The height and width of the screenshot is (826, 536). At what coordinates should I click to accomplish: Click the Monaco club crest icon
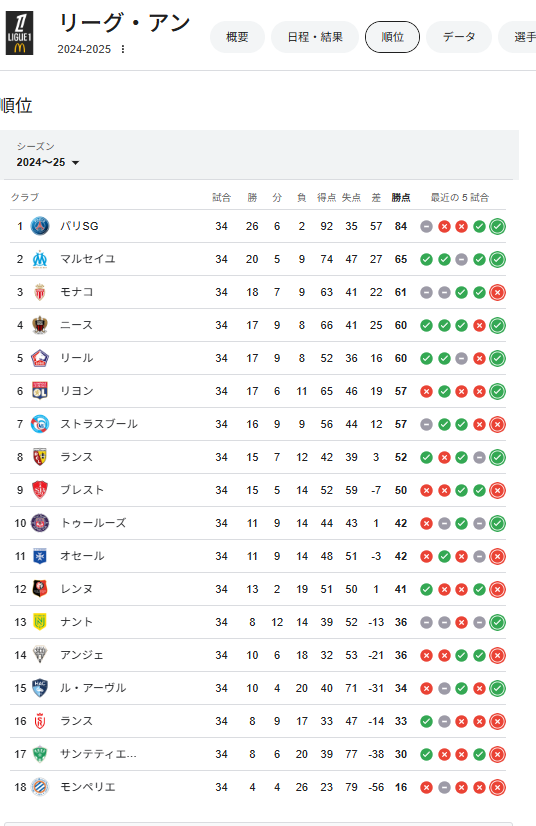click(x=40, y=292)
